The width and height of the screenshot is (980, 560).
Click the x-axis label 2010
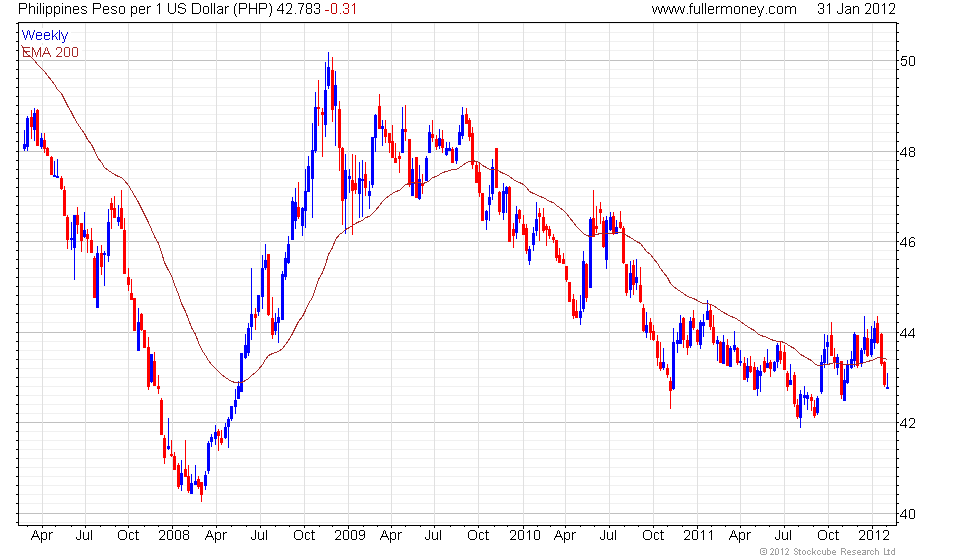point(524,536)
